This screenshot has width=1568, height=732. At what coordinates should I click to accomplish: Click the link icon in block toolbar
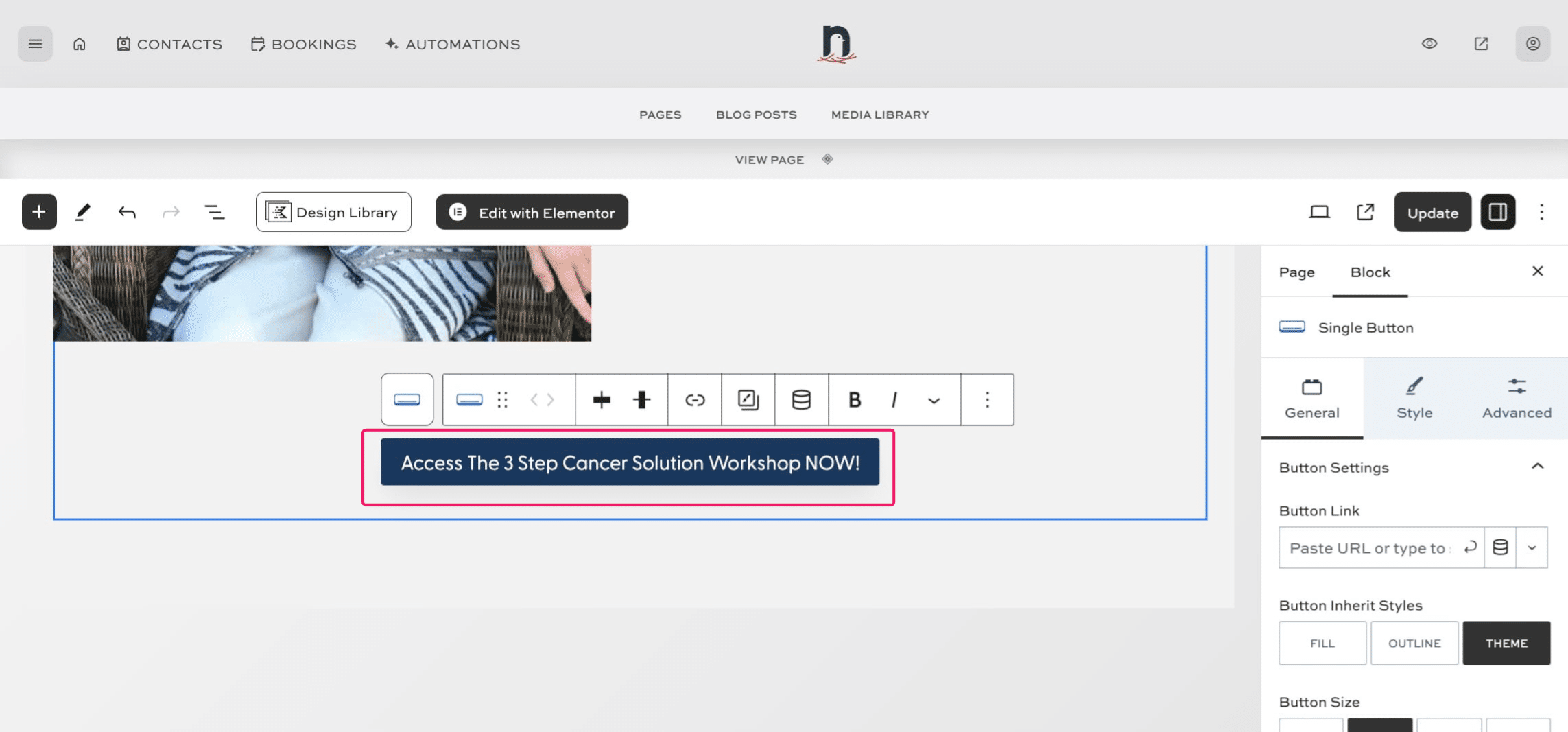point(695,400)
